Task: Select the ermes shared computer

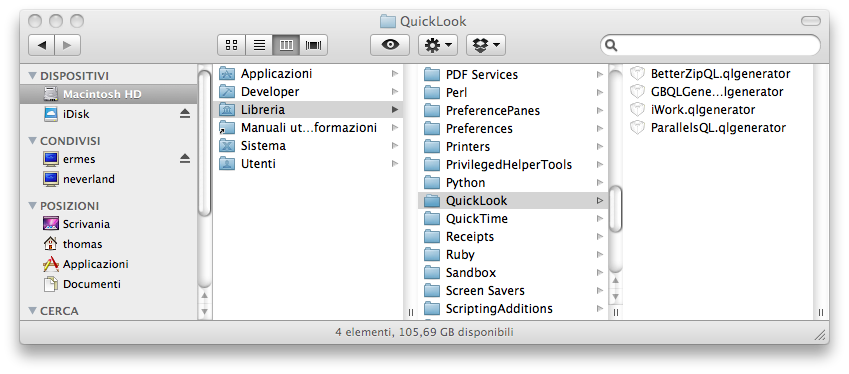Action: coord(109,159)
